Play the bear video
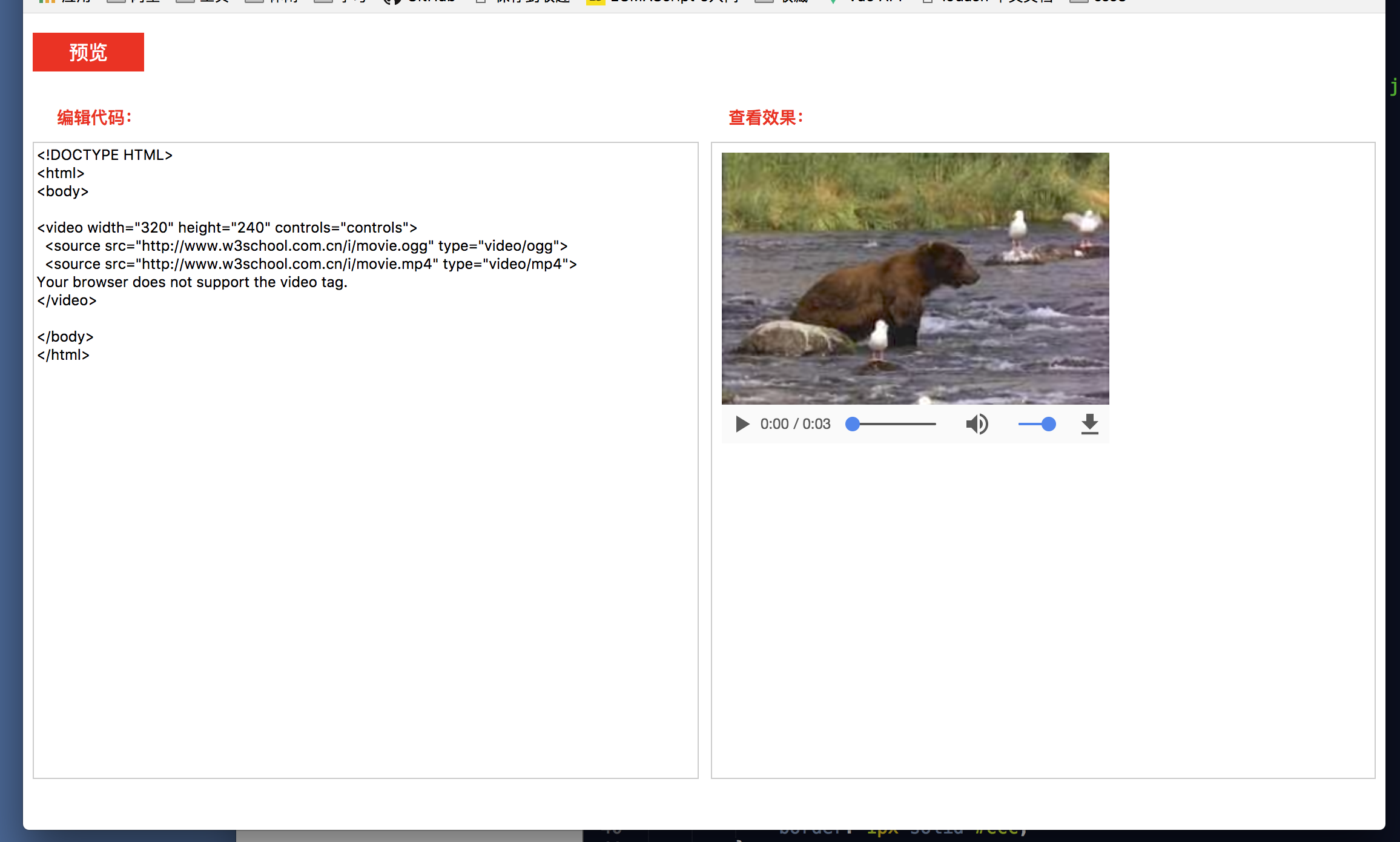Image resolution: width=1400 pixels, height=842 pixels. click(742, 424)
